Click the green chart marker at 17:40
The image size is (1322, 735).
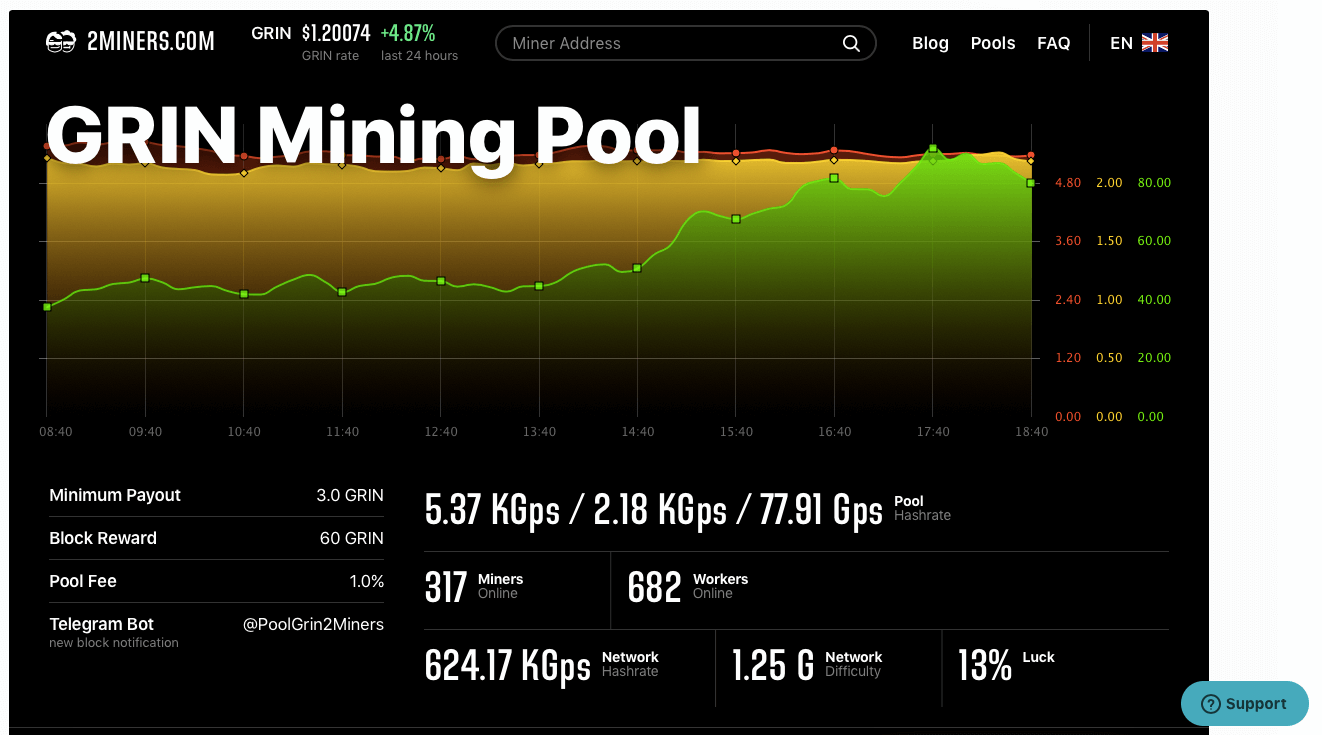coord(933,149)
